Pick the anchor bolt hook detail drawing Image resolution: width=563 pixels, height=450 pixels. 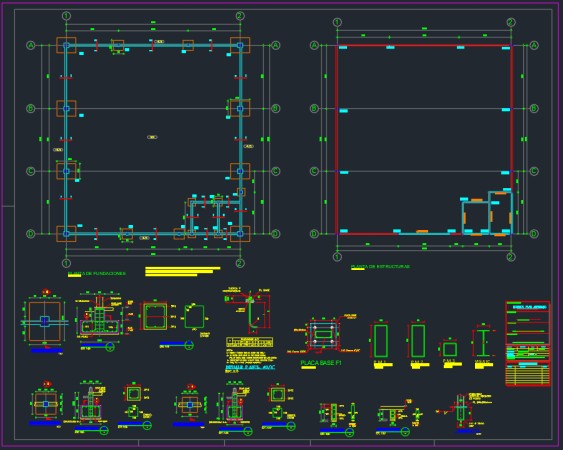point(250,311)
